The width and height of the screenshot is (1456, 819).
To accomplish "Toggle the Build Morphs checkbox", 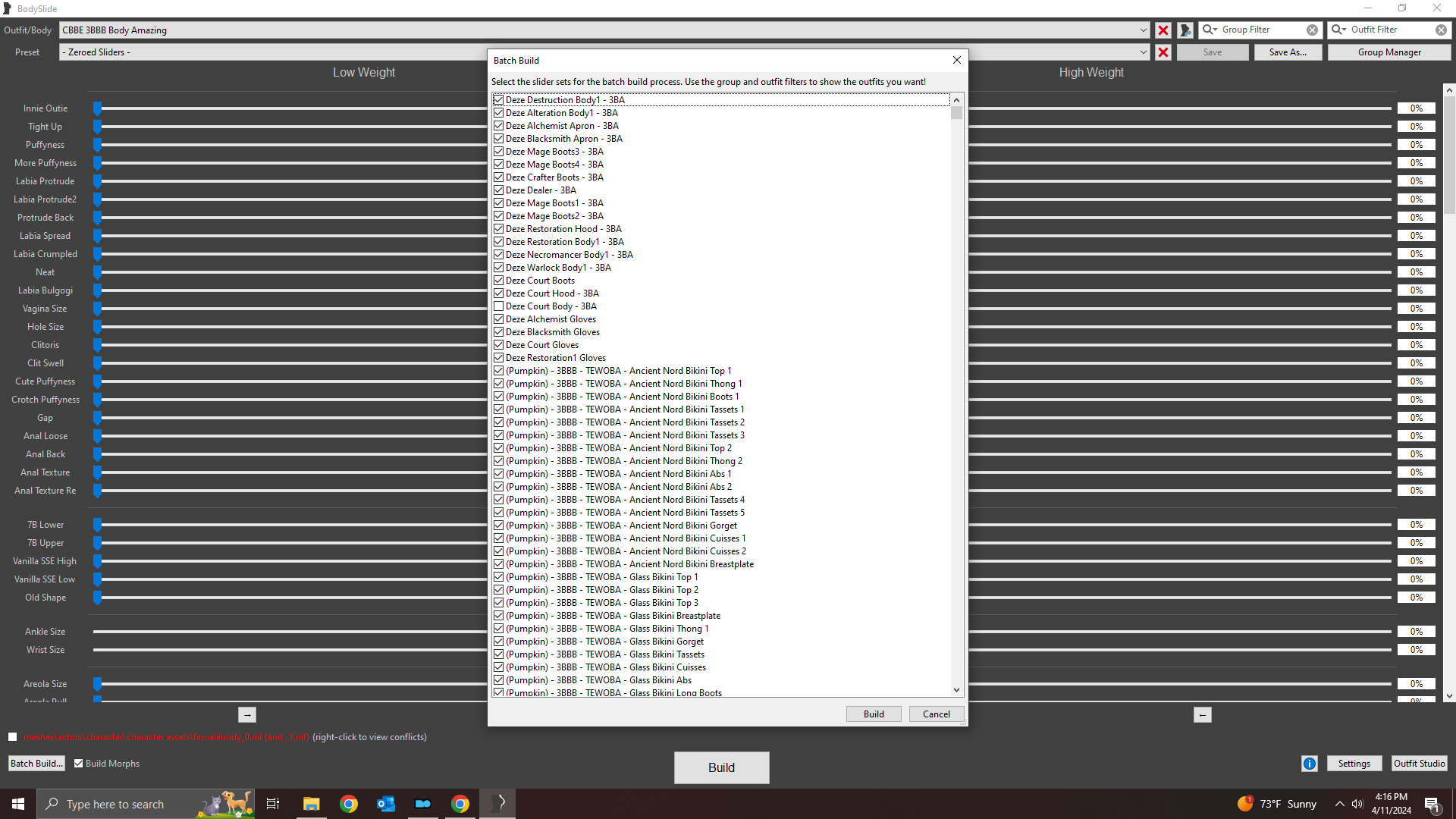I will click(x=78, y=764).
